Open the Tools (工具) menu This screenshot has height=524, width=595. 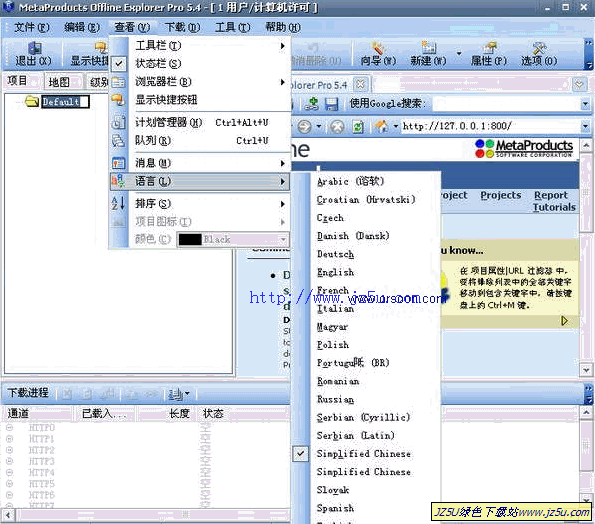point(233,27)
